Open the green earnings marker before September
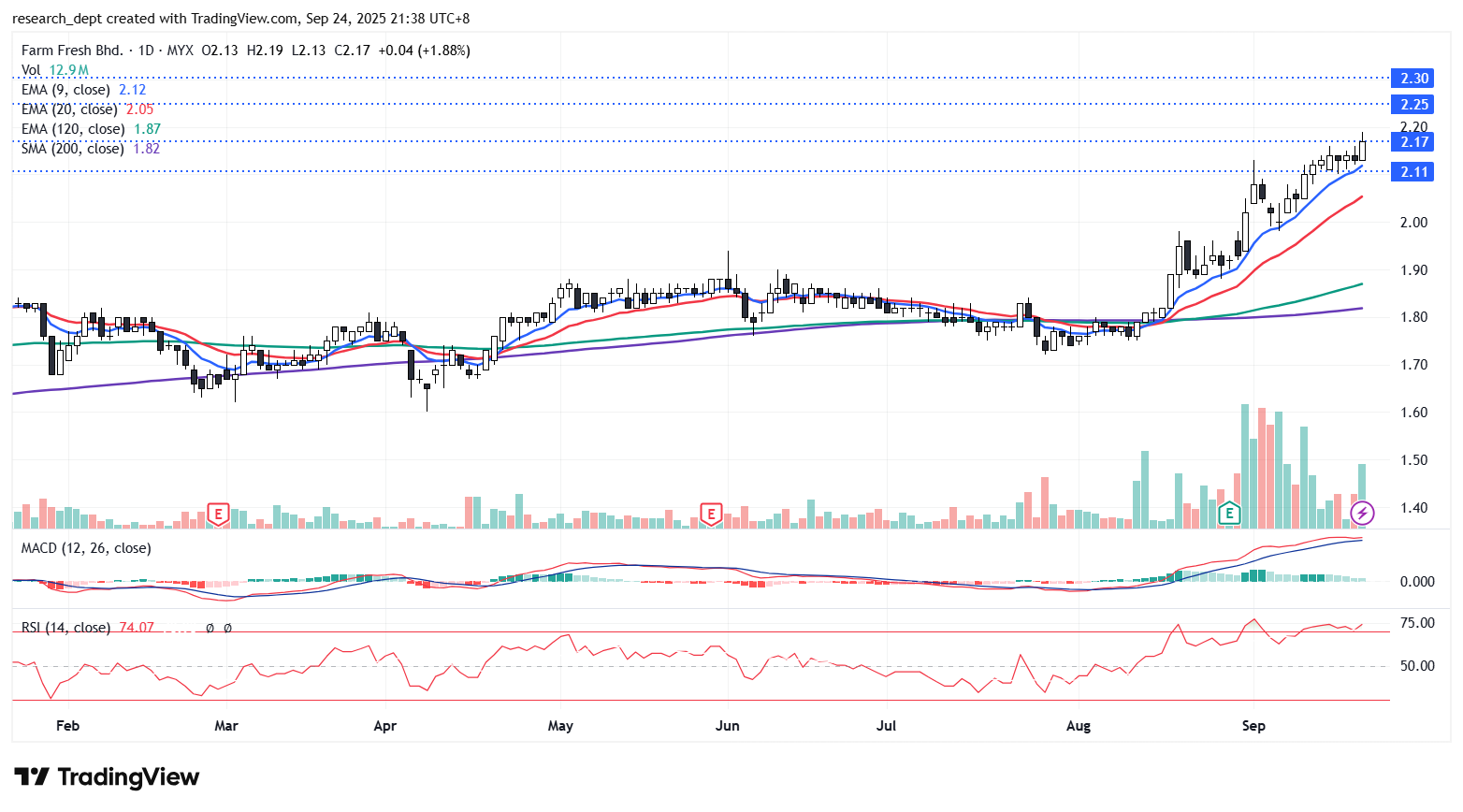This screenshot has height=812, width=1463. 1229,513
